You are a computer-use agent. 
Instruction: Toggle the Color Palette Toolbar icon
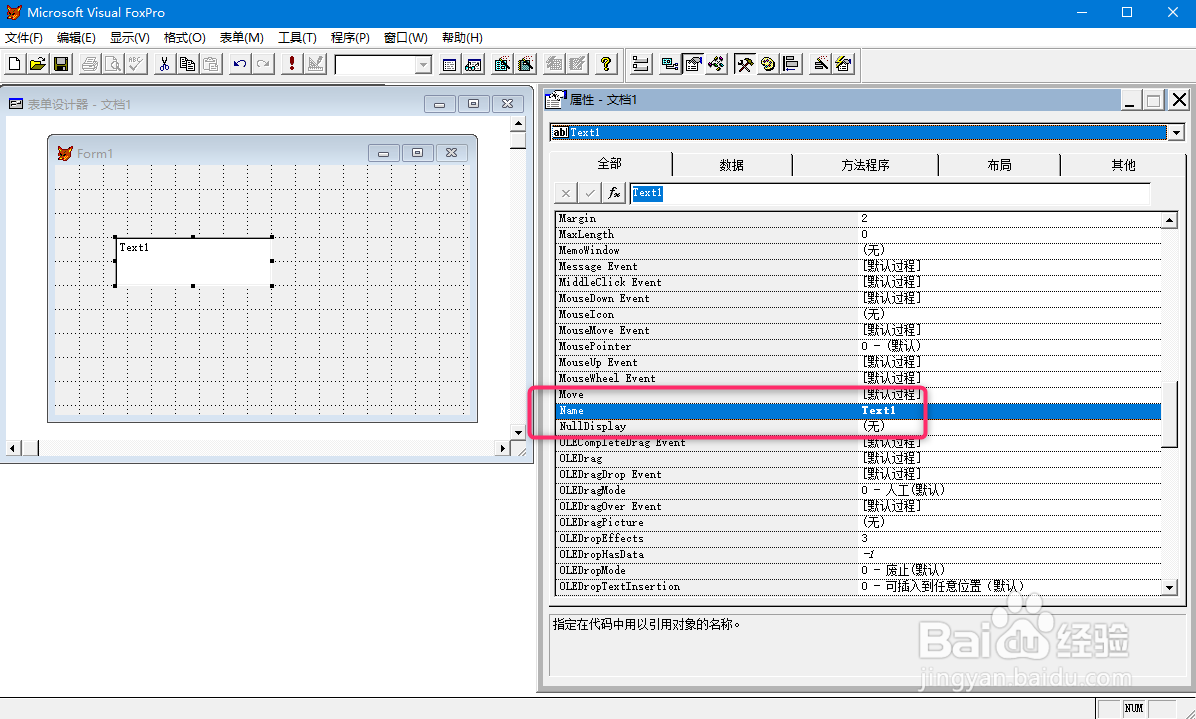(767, 65)
